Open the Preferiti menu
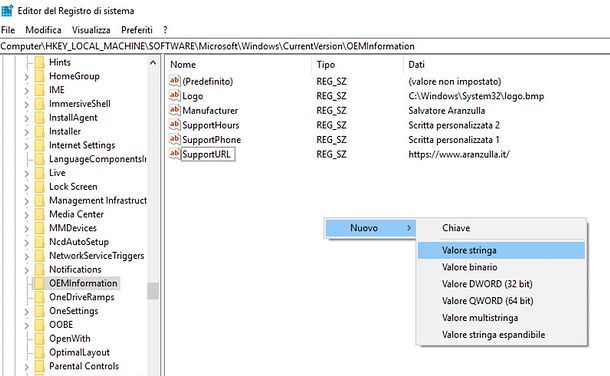Image resolution: width=610 pixels, height=376 pixels. [137, 30]
